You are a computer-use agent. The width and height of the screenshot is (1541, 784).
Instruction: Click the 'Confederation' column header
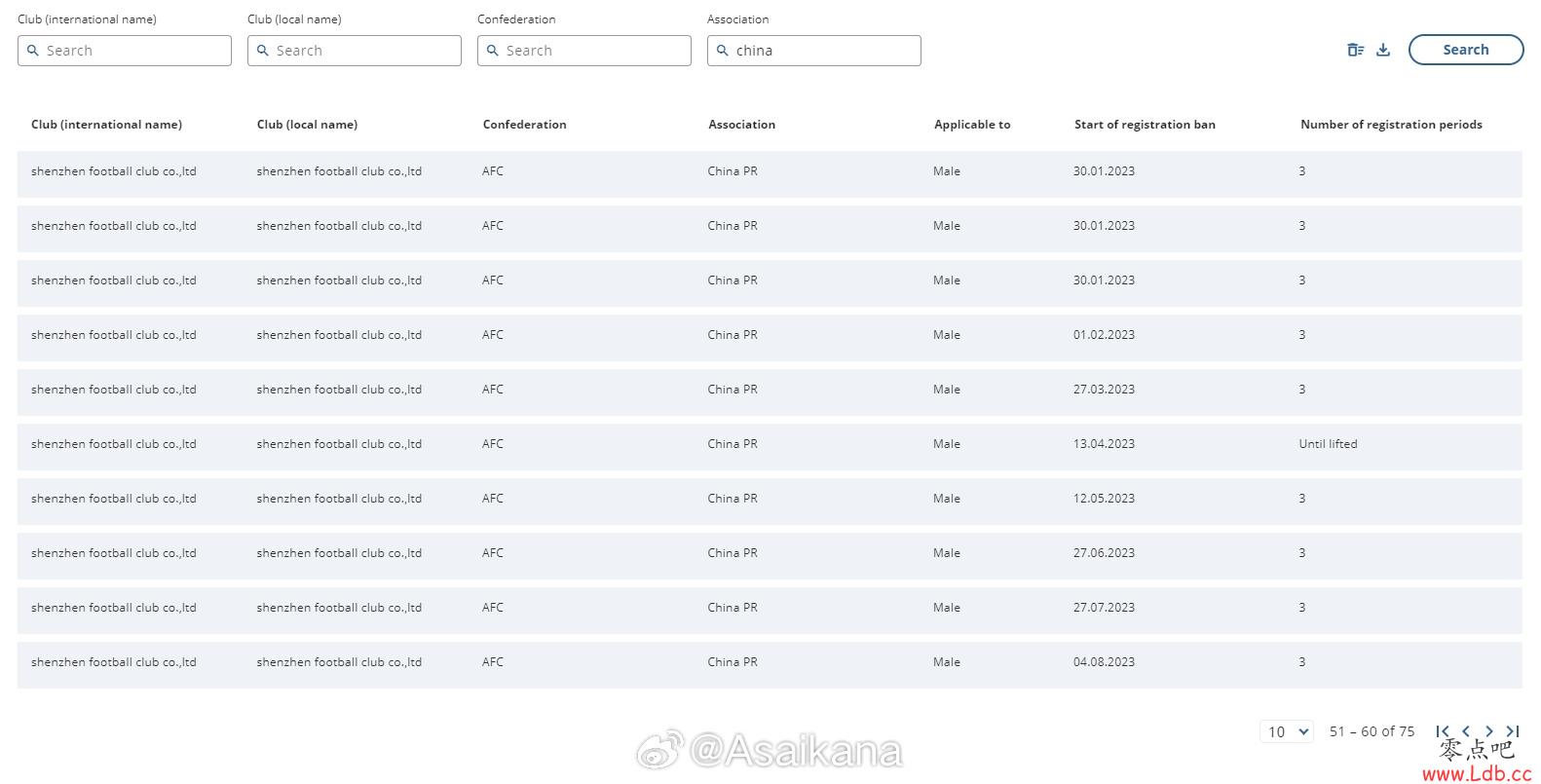pos(524,125)
